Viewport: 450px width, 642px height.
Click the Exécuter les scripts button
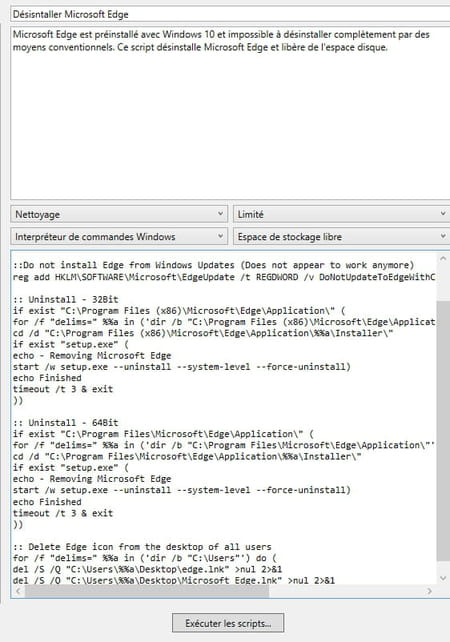[x=228, y=623]
